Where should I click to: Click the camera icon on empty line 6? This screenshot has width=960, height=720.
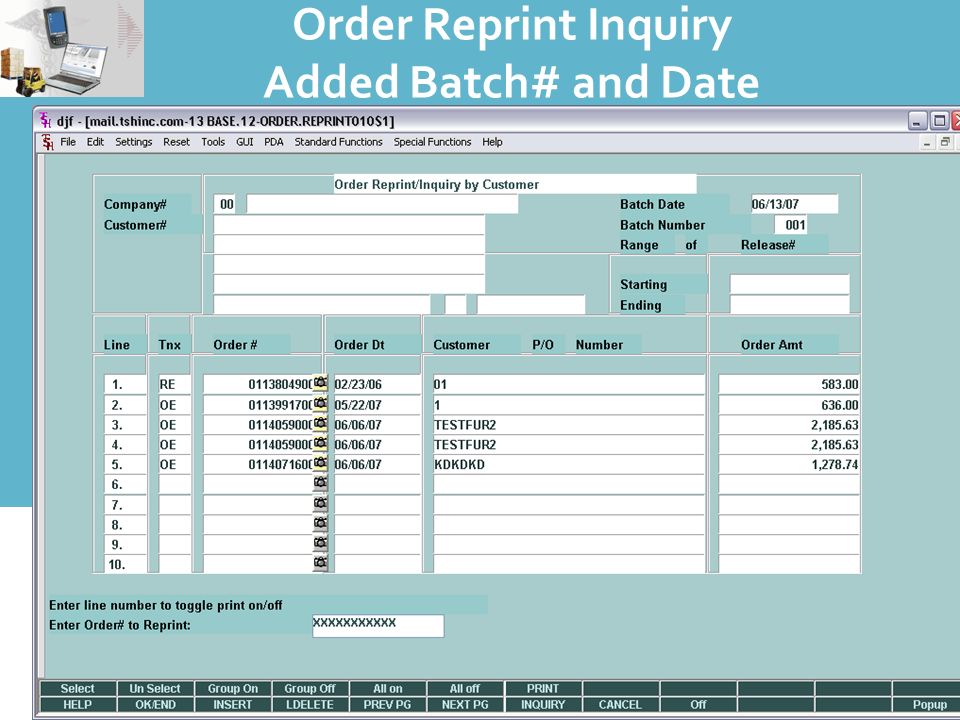(320, 483)
